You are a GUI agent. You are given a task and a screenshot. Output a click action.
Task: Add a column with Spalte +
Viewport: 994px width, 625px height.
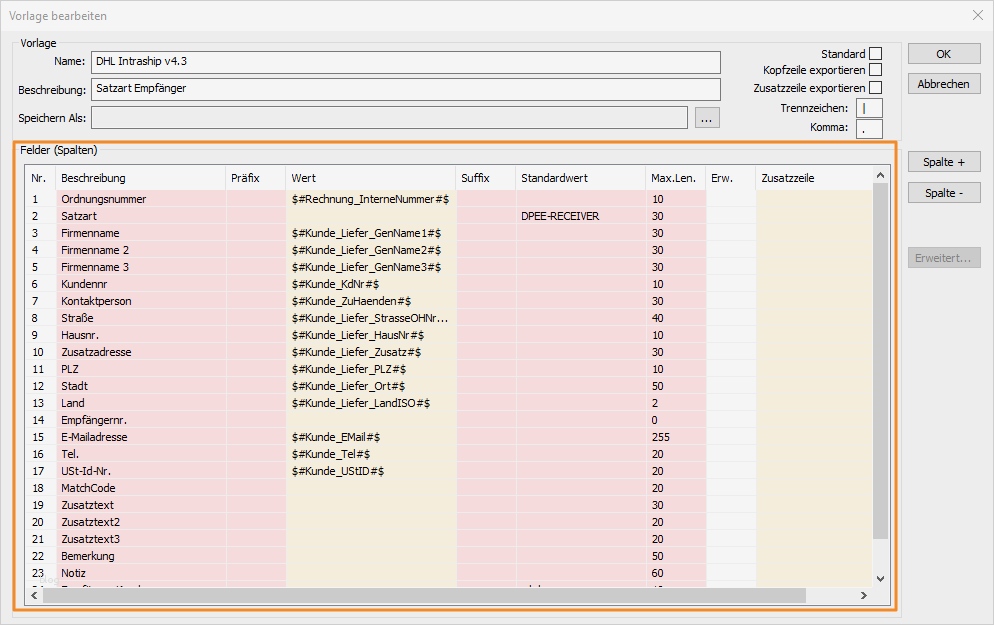click(943, 162)
